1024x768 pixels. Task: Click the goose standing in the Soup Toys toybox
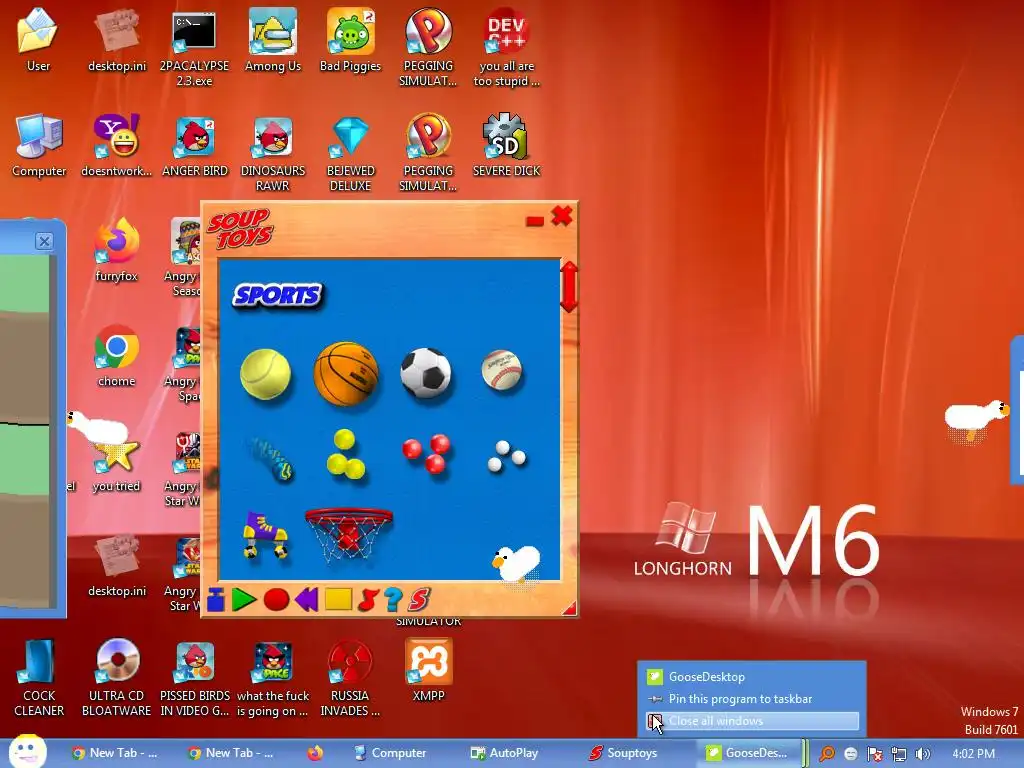click(516, 564)
